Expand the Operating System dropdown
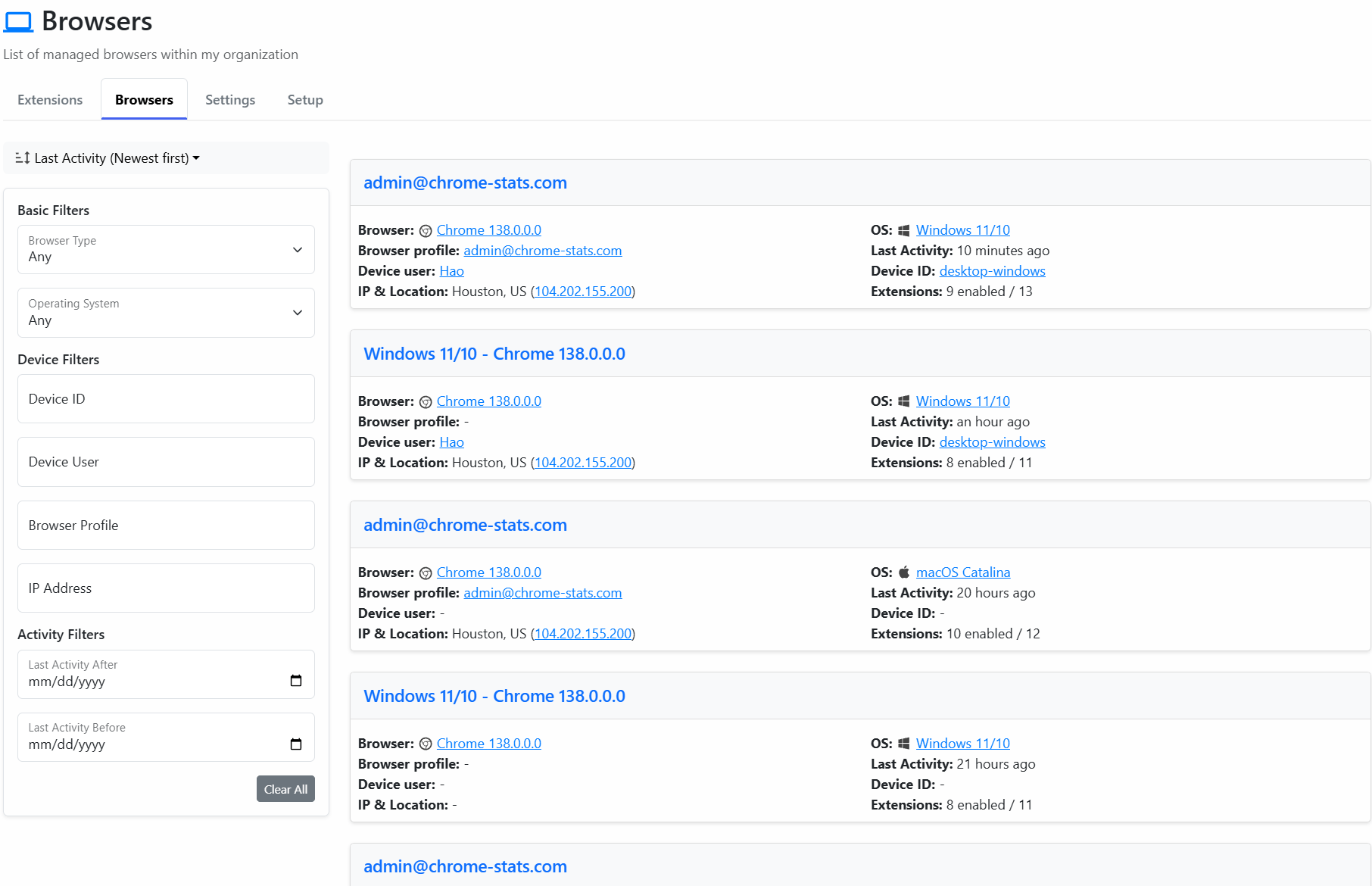The height and width of the screenshot is (886, 1372). coord(166,313)
